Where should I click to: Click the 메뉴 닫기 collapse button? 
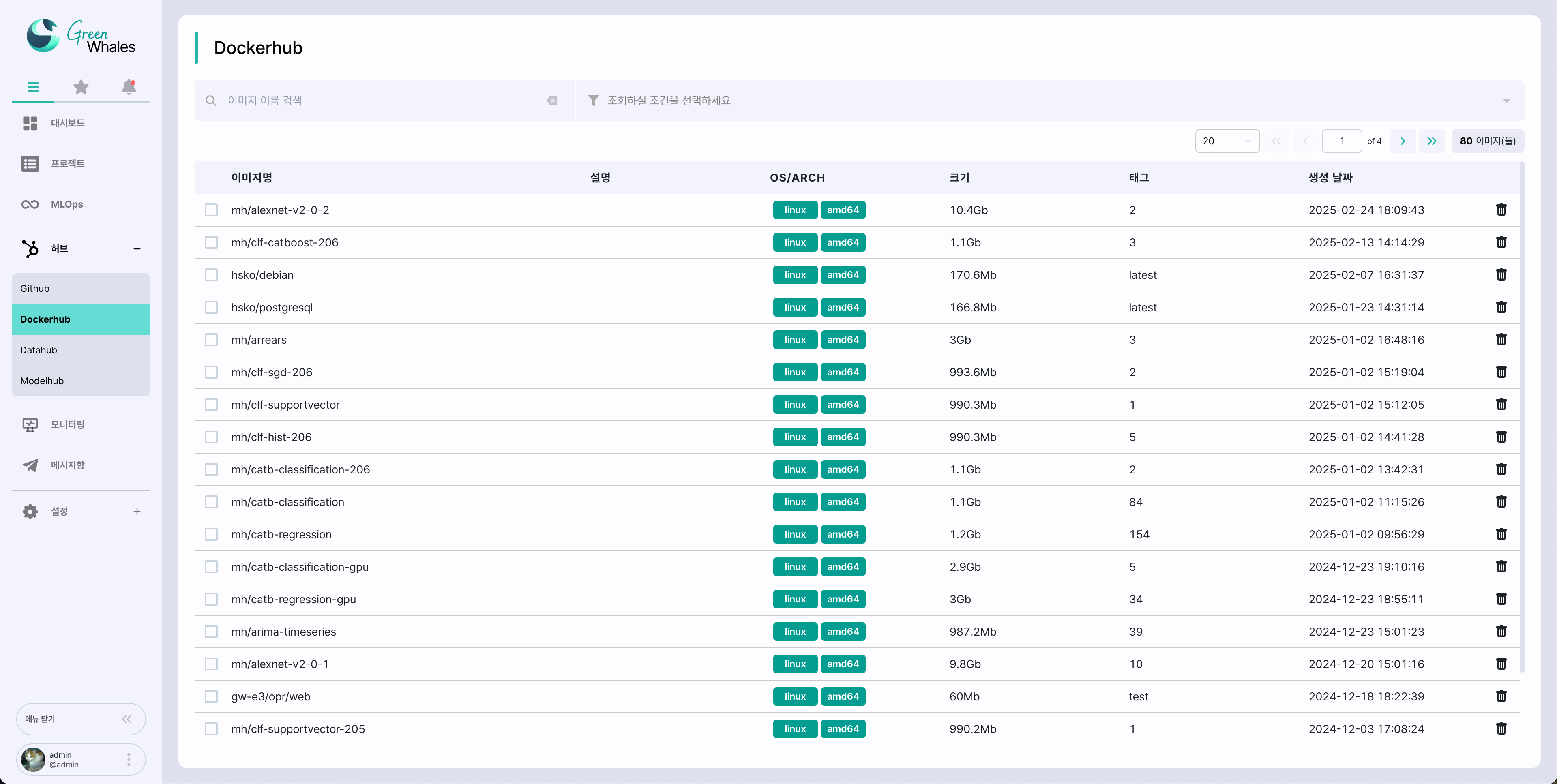point(81,719)
